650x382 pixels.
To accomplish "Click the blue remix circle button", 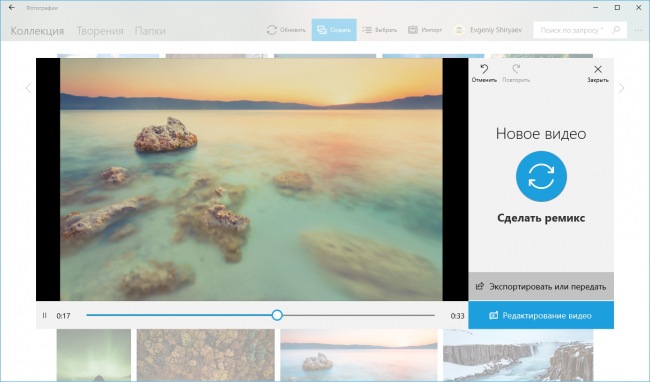I will click(541, 176).
